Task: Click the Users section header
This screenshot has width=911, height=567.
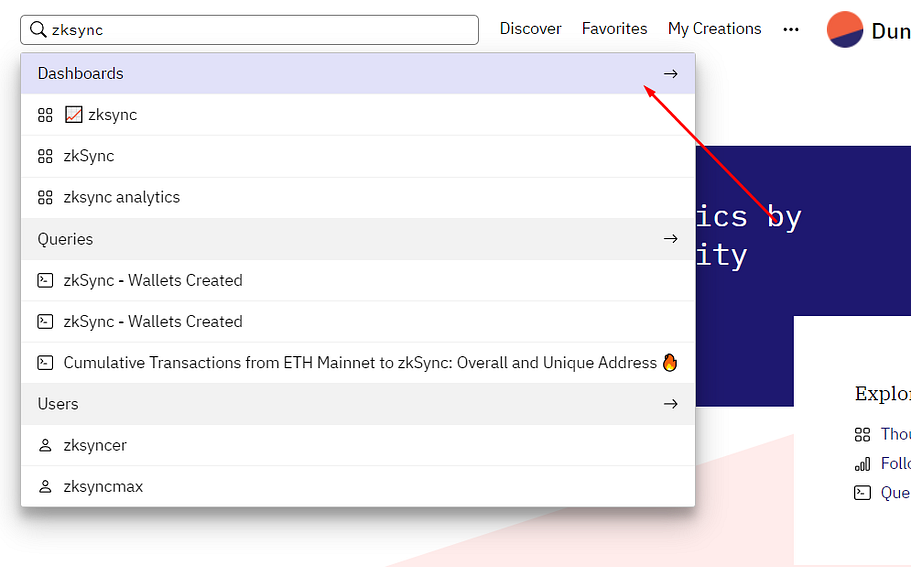Action: (x=358, y=404)
